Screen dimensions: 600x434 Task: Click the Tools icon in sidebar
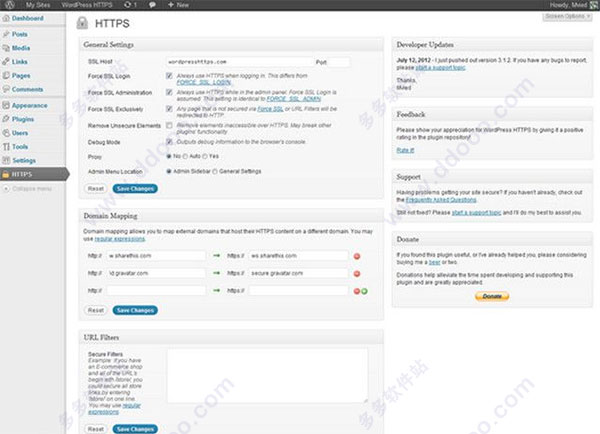6,147
